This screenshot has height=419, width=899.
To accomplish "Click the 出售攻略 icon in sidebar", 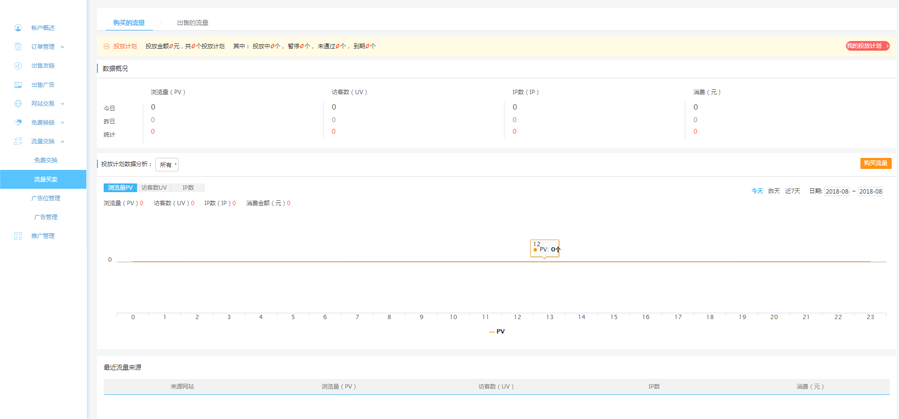I will point(18,66).
